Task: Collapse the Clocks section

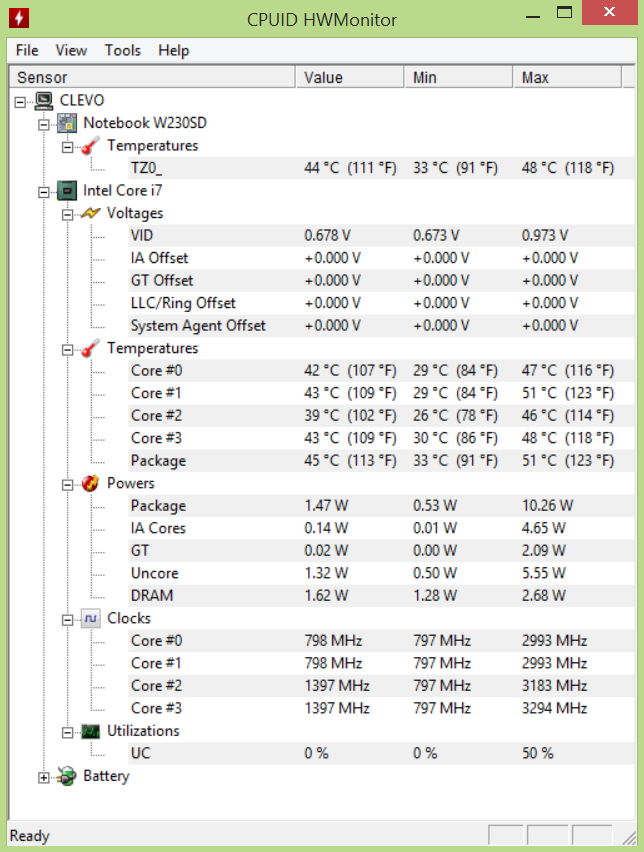Action: click(x=67, y=620)
